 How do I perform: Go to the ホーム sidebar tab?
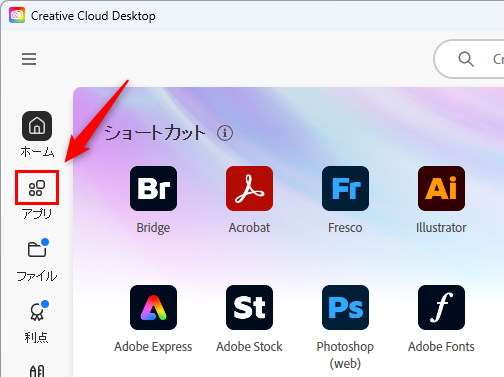37,134
